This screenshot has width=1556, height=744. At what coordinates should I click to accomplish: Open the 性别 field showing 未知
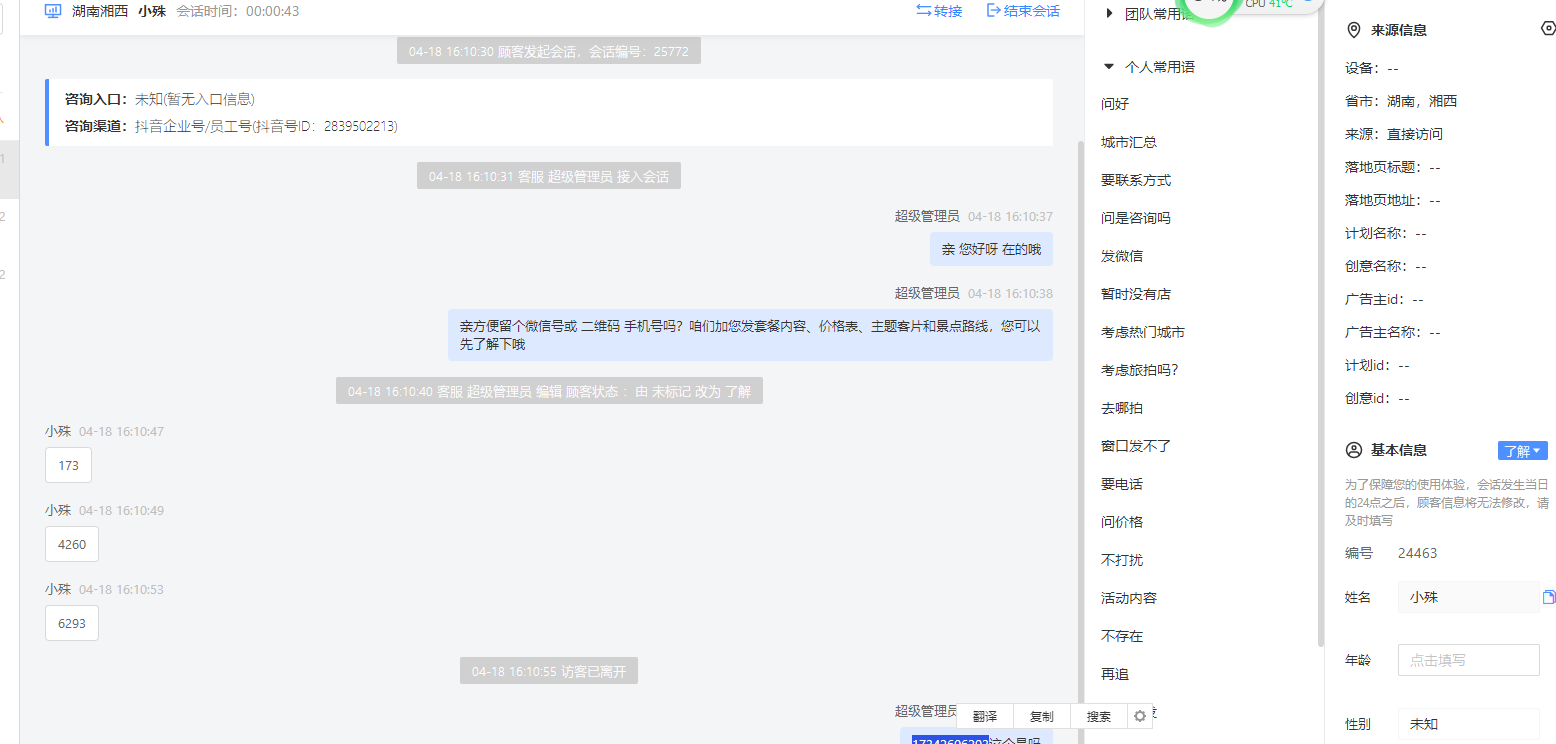1468,724
